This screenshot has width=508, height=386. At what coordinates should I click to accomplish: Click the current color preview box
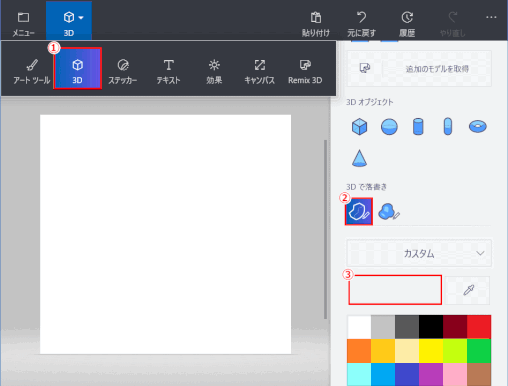(x=395, y=290)
